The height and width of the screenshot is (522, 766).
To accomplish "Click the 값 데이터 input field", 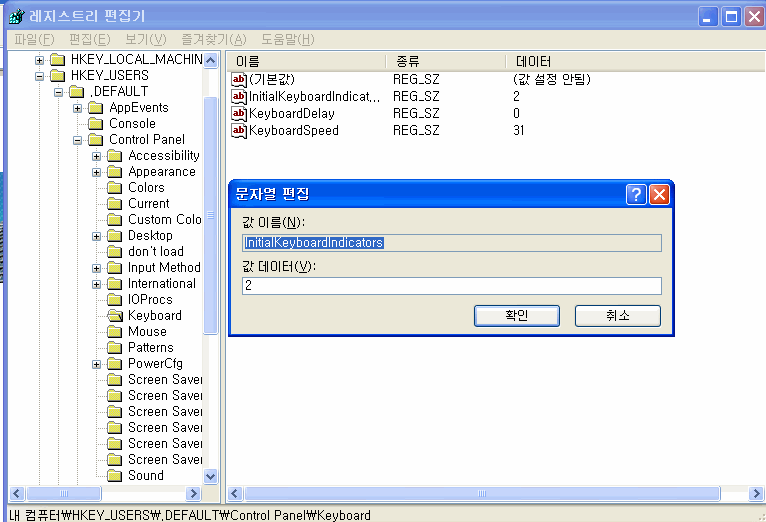I will [452, 286].
